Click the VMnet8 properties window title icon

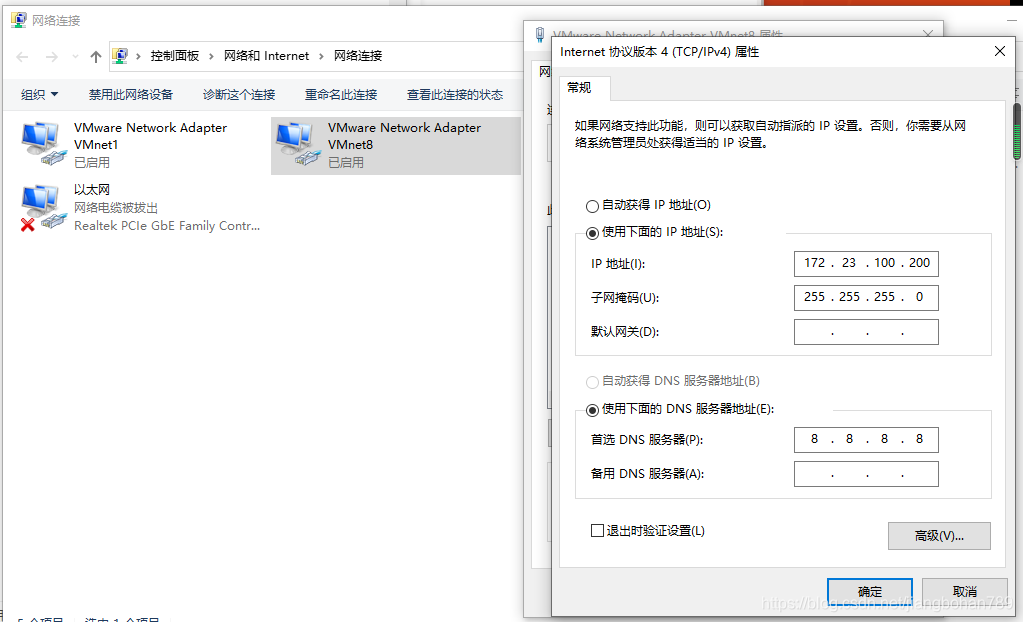[540, 35]
